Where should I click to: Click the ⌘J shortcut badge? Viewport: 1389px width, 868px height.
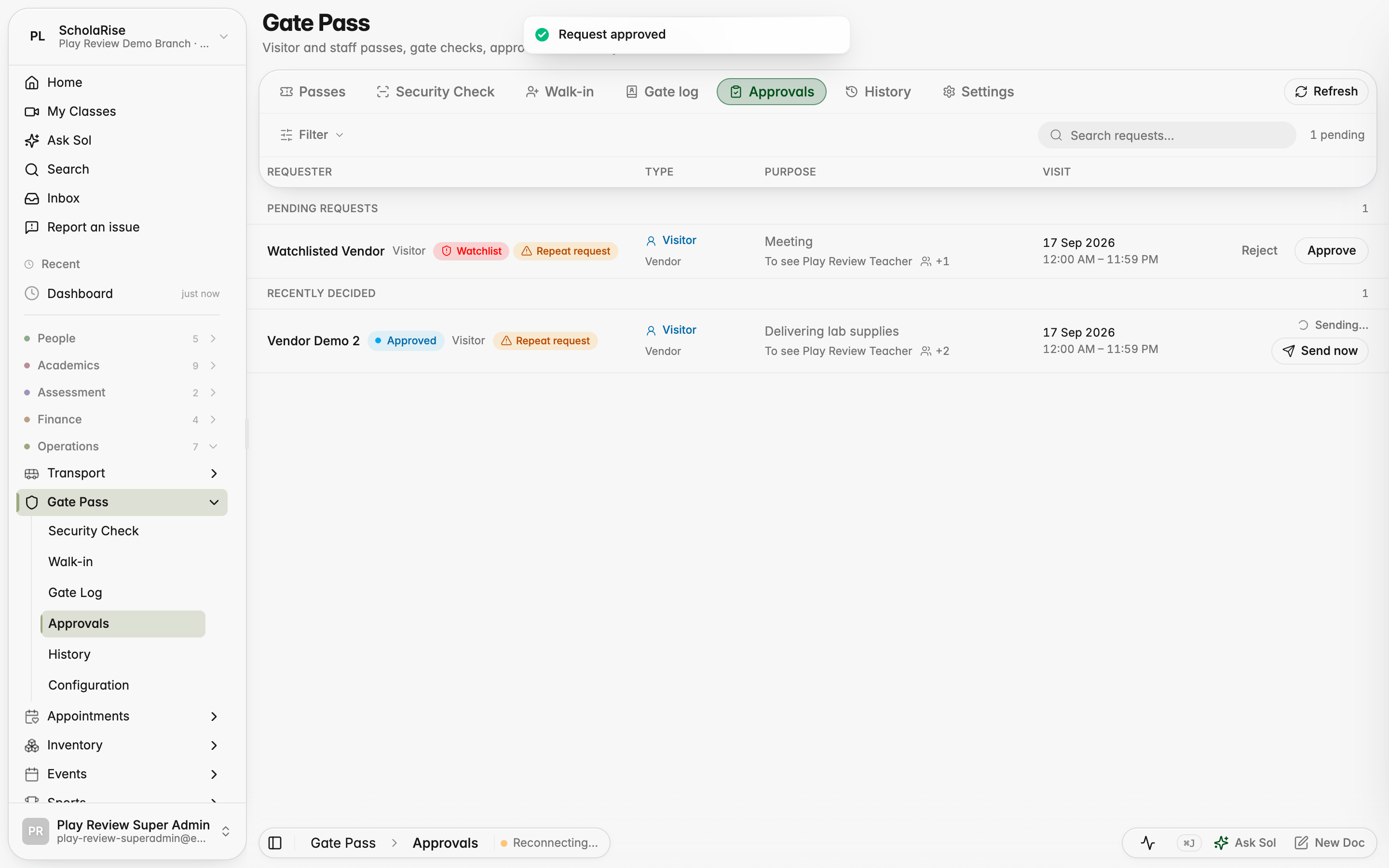1189,843
